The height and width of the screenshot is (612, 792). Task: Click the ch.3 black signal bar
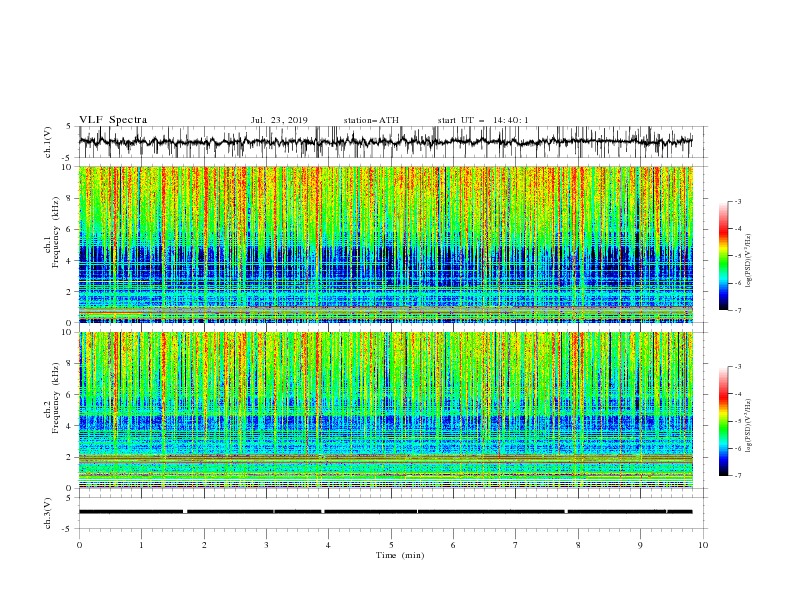(386, 512)
